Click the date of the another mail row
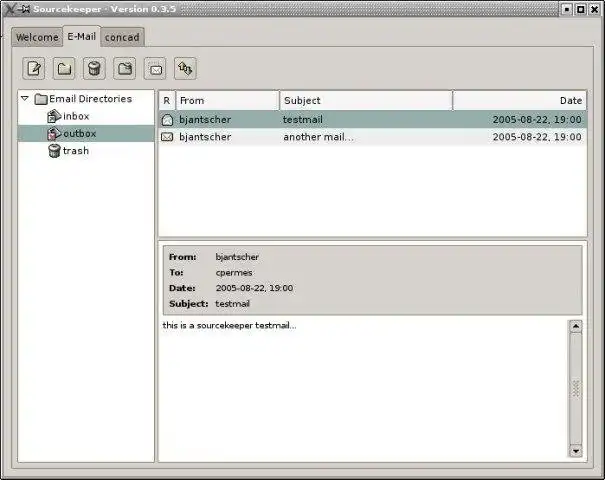Viewport: 605px width, 480px height. pyautogui.click(x=537, y=137)
